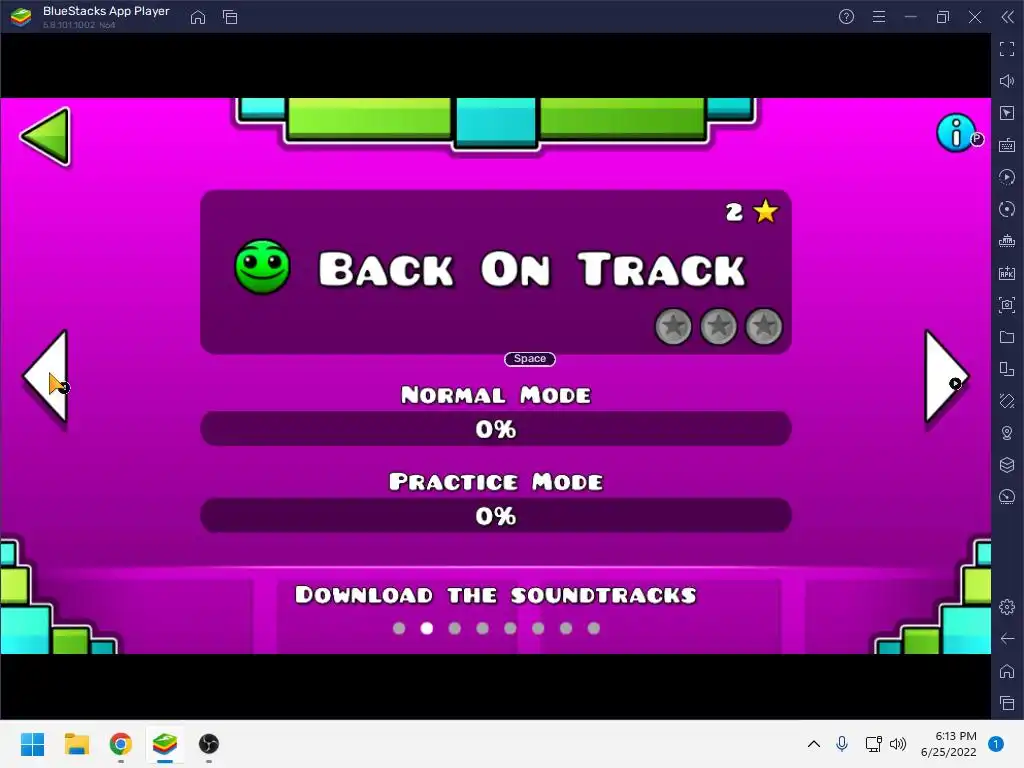The image size is (1024, 768).
Task: Click the third gray secret coin
Action: (763, 326)
